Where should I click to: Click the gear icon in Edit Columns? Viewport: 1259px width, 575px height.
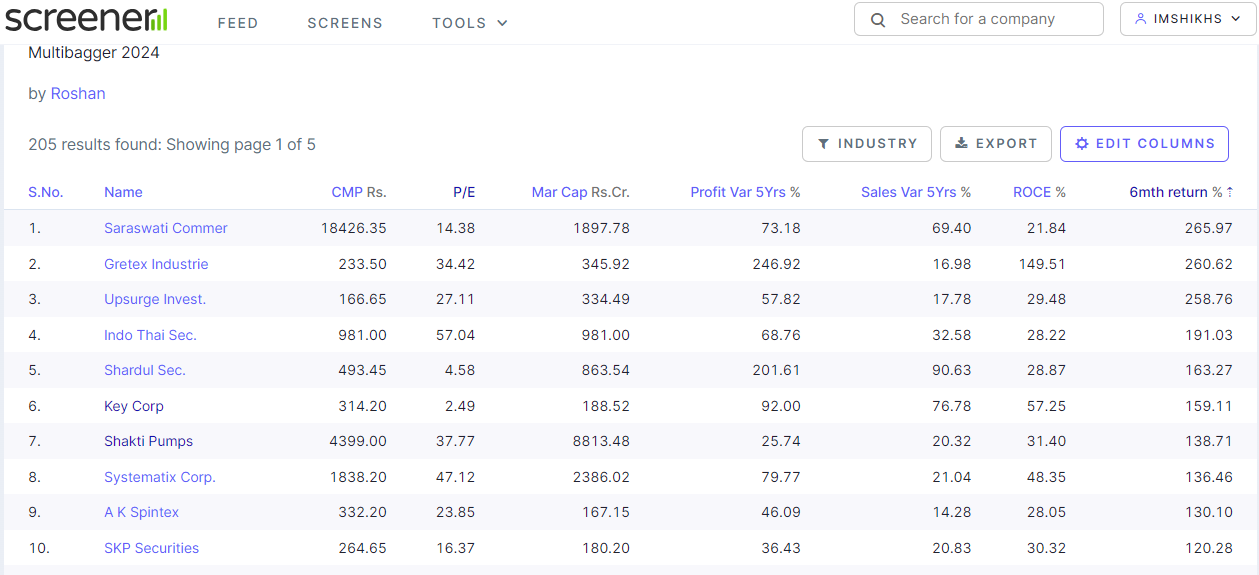(1081, 144)
